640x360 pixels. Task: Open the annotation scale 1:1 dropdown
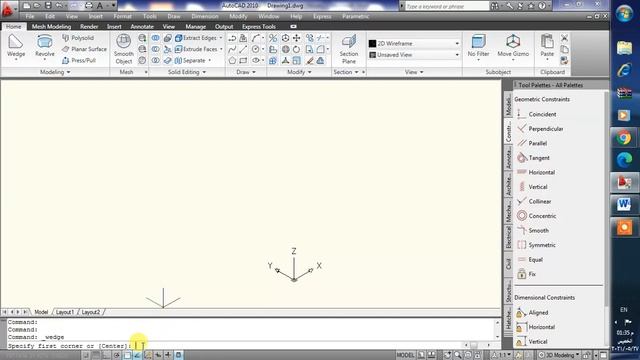[x=501, y=355]
